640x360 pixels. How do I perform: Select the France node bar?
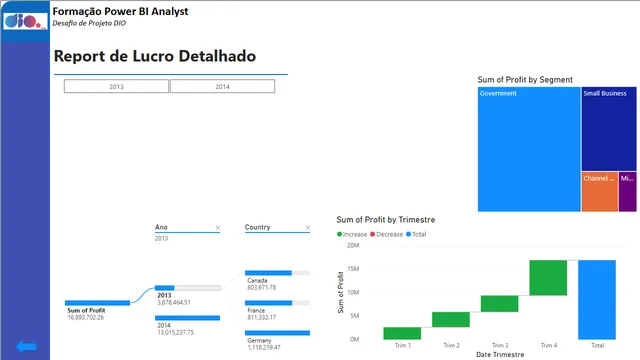(x=277, y=303)
